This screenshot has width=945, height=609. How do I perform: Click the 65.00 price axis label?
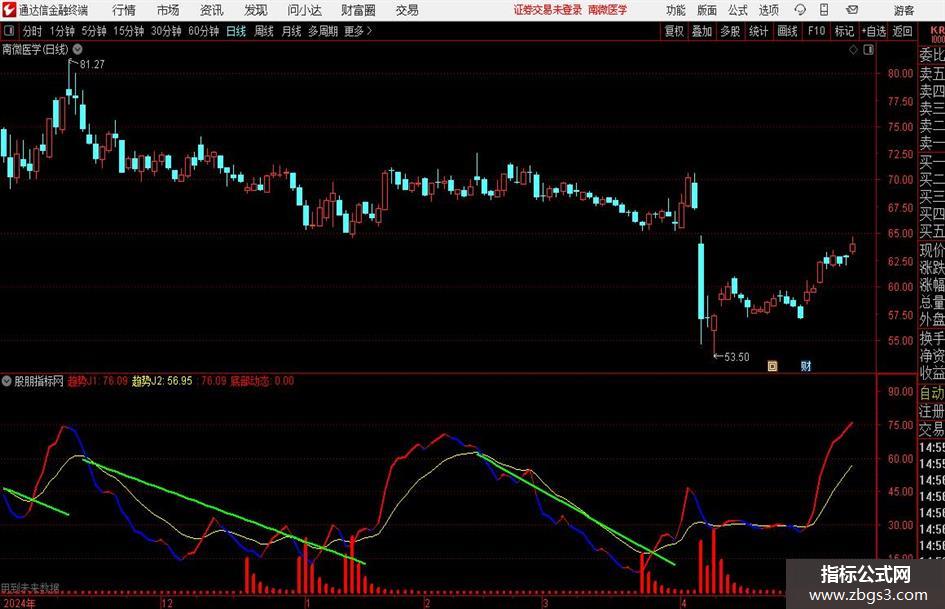[x=900, y=233]
